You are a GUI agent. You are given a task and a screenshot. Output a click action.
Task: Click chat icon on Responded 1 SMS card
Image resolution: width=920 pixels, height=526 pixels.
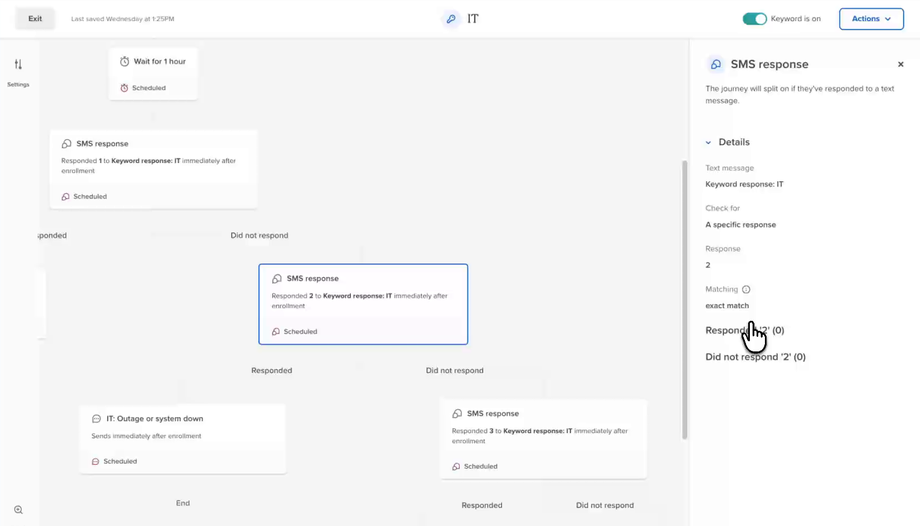pos(66,144)
